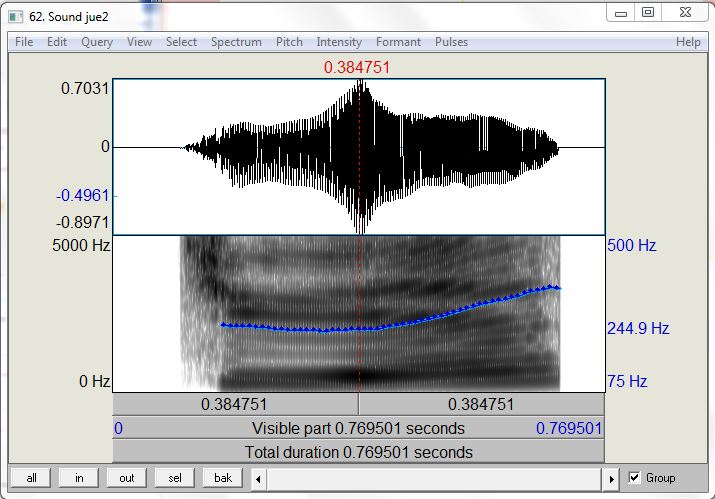This screenshot has width=715, height=499.
Task: Open the Edit menu
Action: point(57,42)
